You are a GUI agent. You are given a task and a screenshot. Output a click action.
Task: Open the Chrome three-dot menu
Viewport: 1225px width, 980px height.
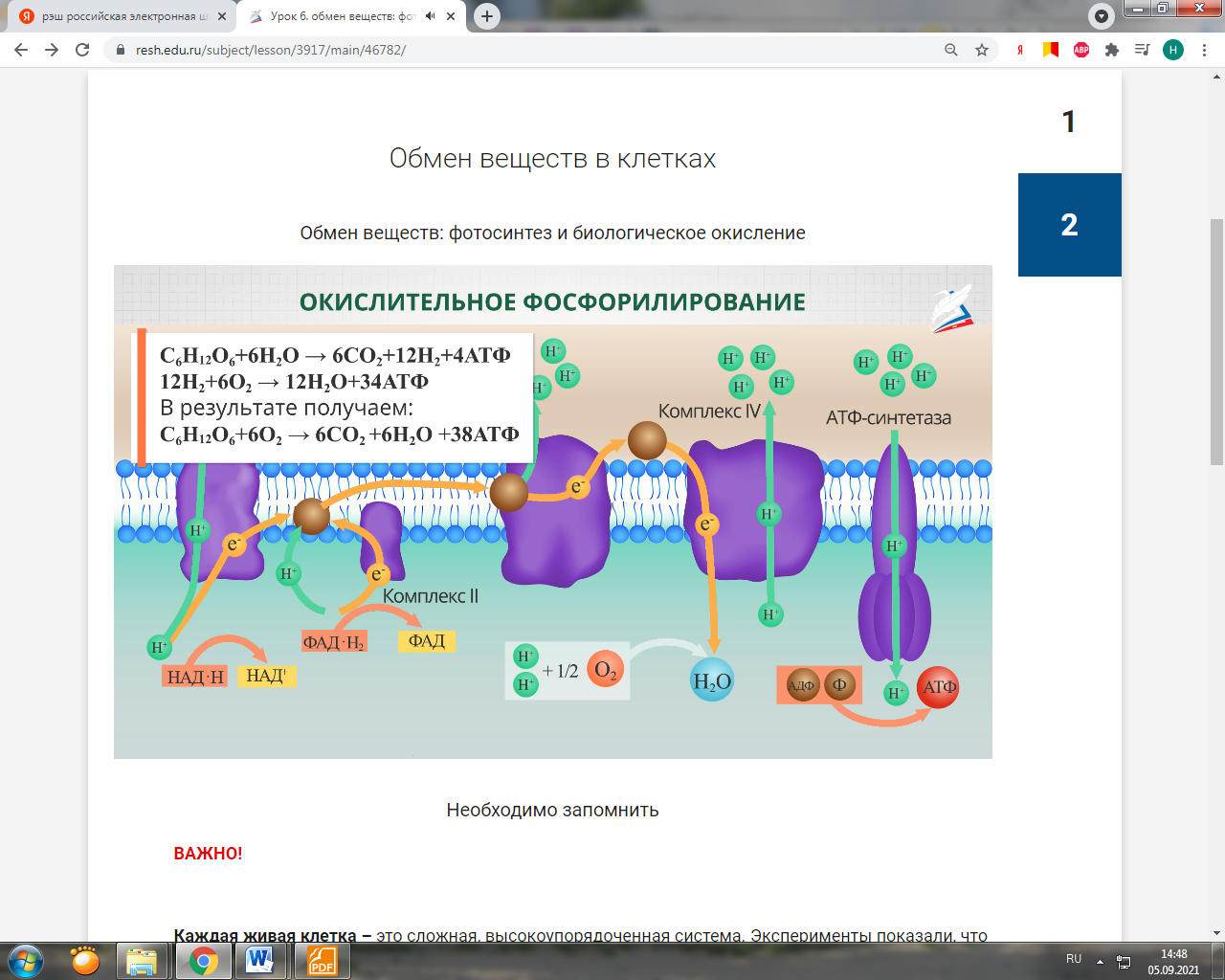[x=1205, y=50]
